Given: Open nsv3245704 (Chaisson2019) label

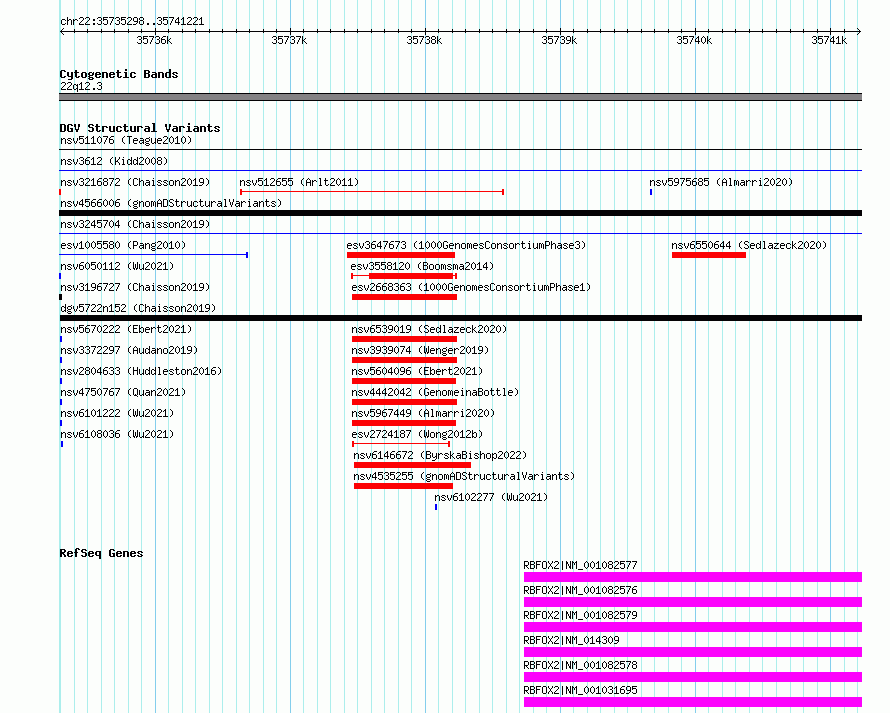Looking at the screenshot, I should click(x=135, y=224).
